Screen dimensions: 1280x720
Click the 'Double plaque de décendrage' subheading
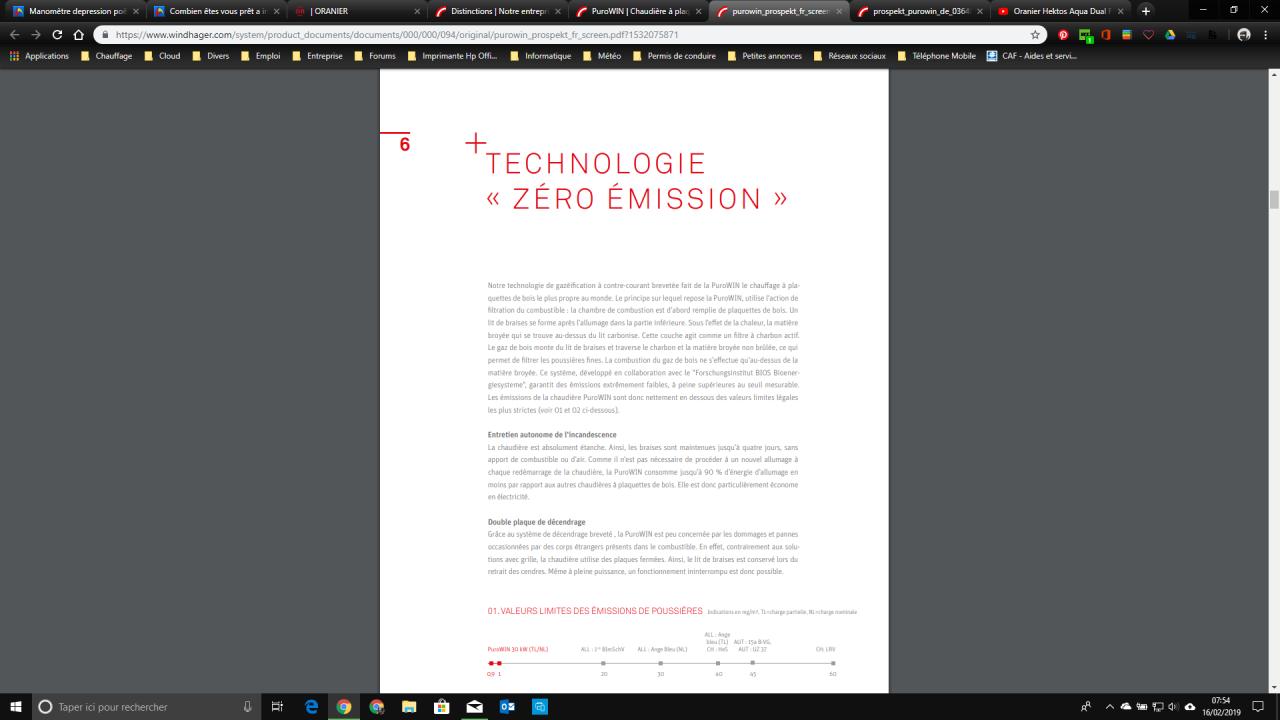[x=537, y=522]
